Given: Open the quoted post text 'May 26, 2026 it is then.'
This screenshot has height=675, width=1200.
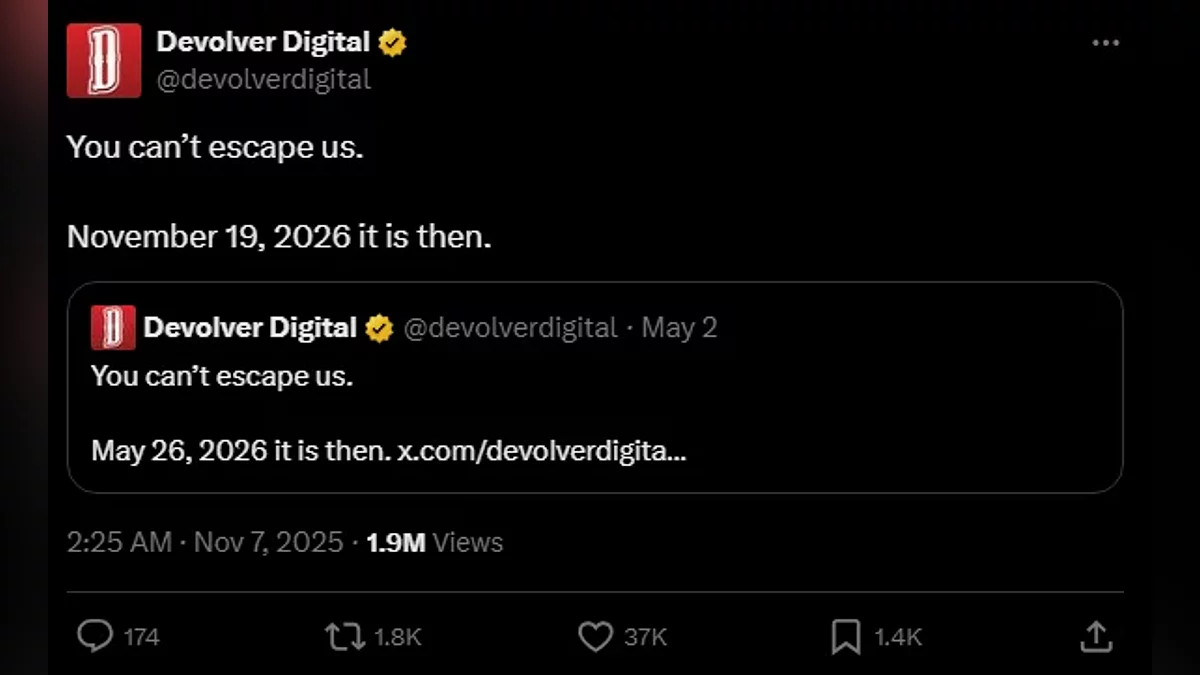Looking at the screenshot, I should coord(240,451).
